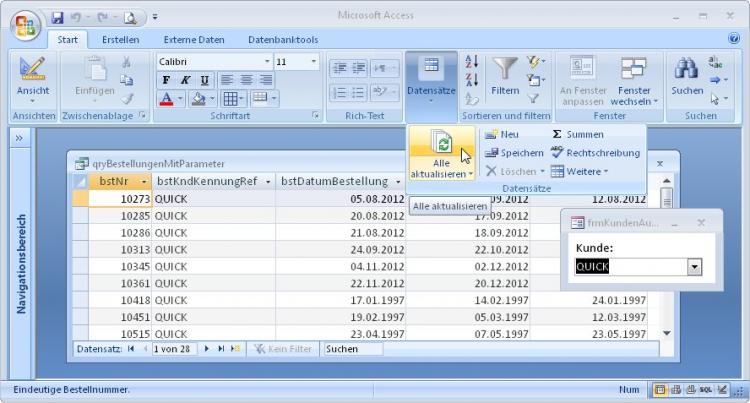Switch to the Erstellen ribbon tab
The image size is (750, 403).
pos(120,40)
